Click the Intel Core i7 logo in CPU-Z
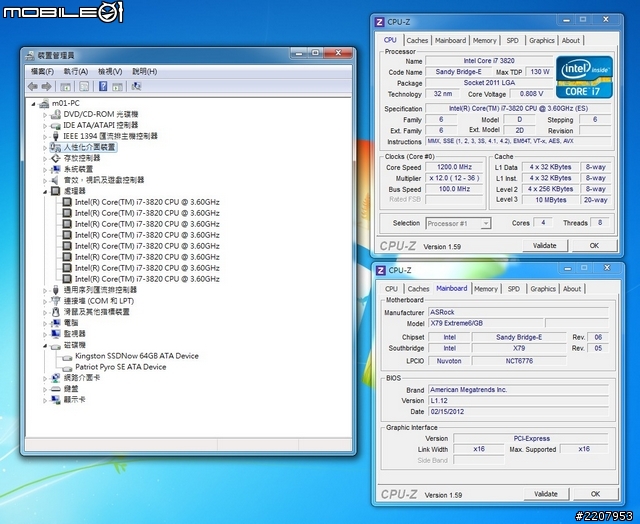Viewport: 640px width, 524px height. [584, 78]
